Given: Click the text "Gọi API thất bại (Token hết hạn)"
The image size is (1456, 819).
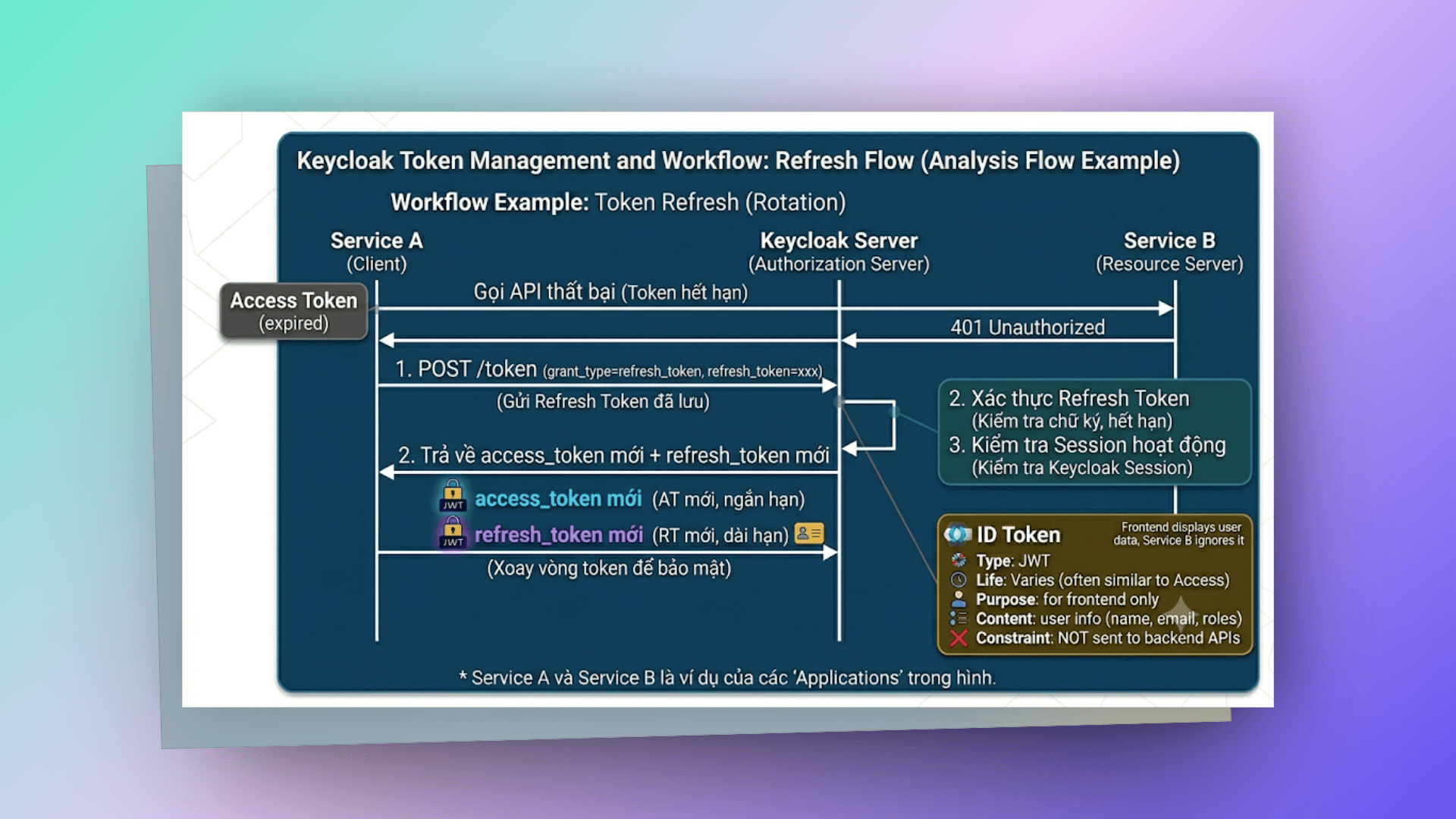Looking at the screenshot, I should pos(610,292).
